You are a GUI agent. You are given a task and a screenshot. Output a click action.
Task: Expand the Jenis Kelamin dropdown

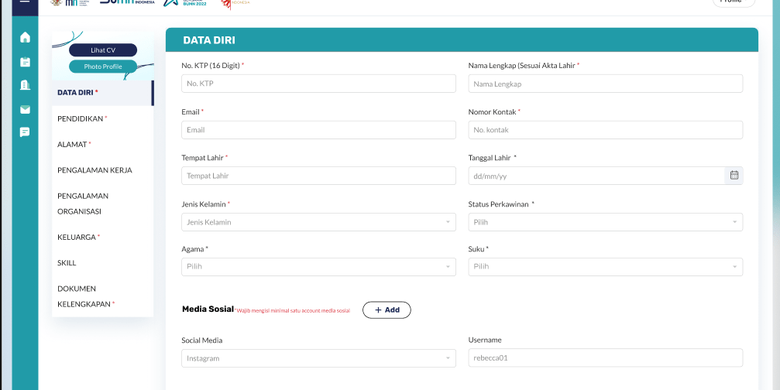318,222
